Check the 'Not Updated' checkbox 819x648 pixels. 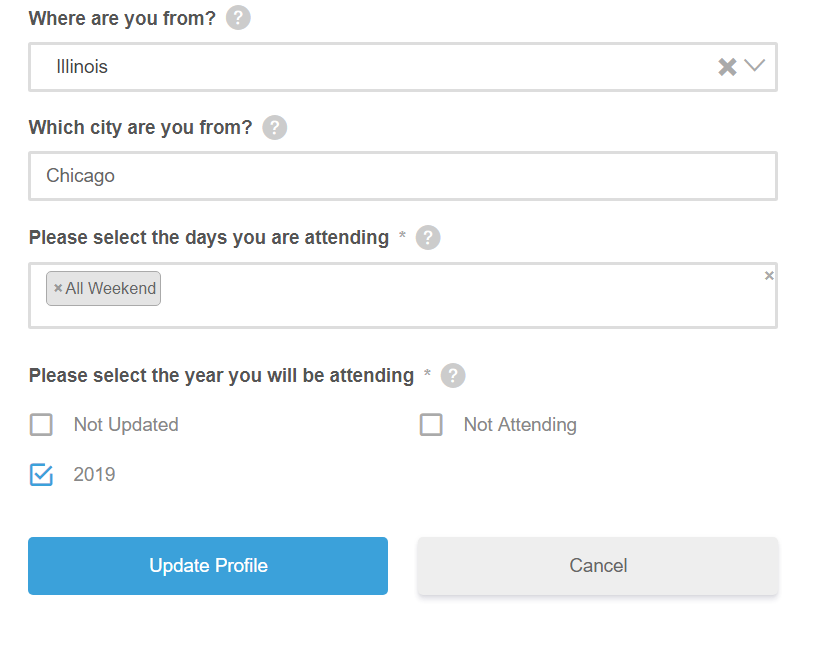(x=41, y=425)
